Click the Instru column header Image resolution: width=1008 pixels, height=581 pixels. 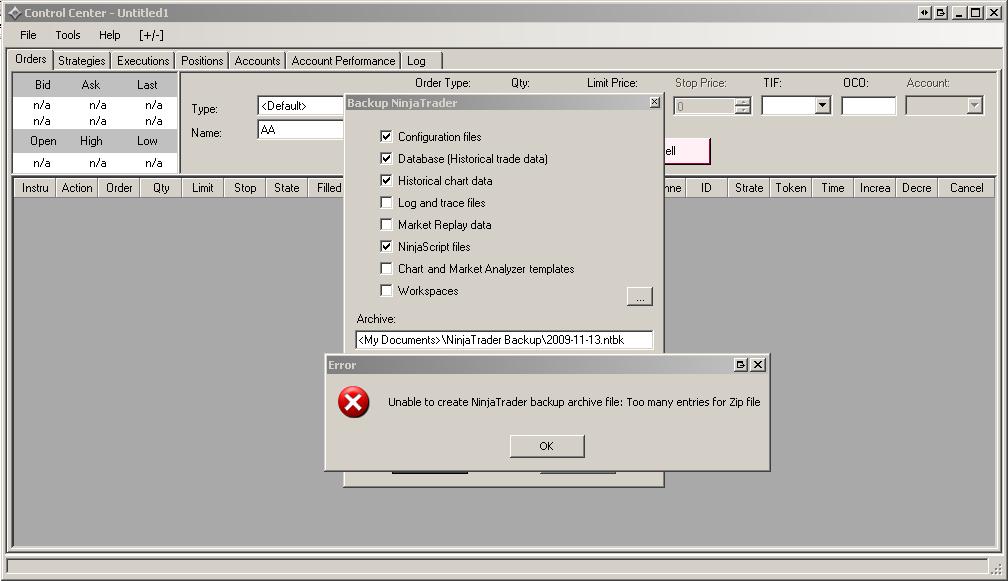(35, 188)
